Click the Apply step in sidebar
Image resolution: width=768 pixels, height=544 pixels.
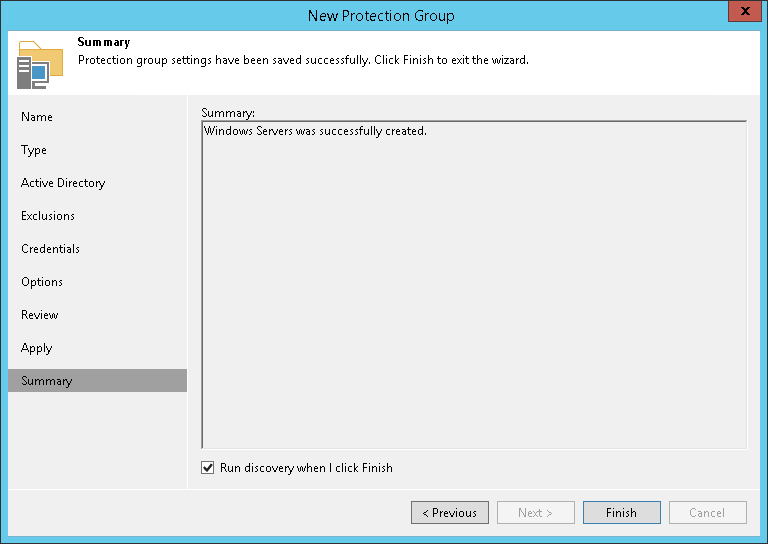36,348
